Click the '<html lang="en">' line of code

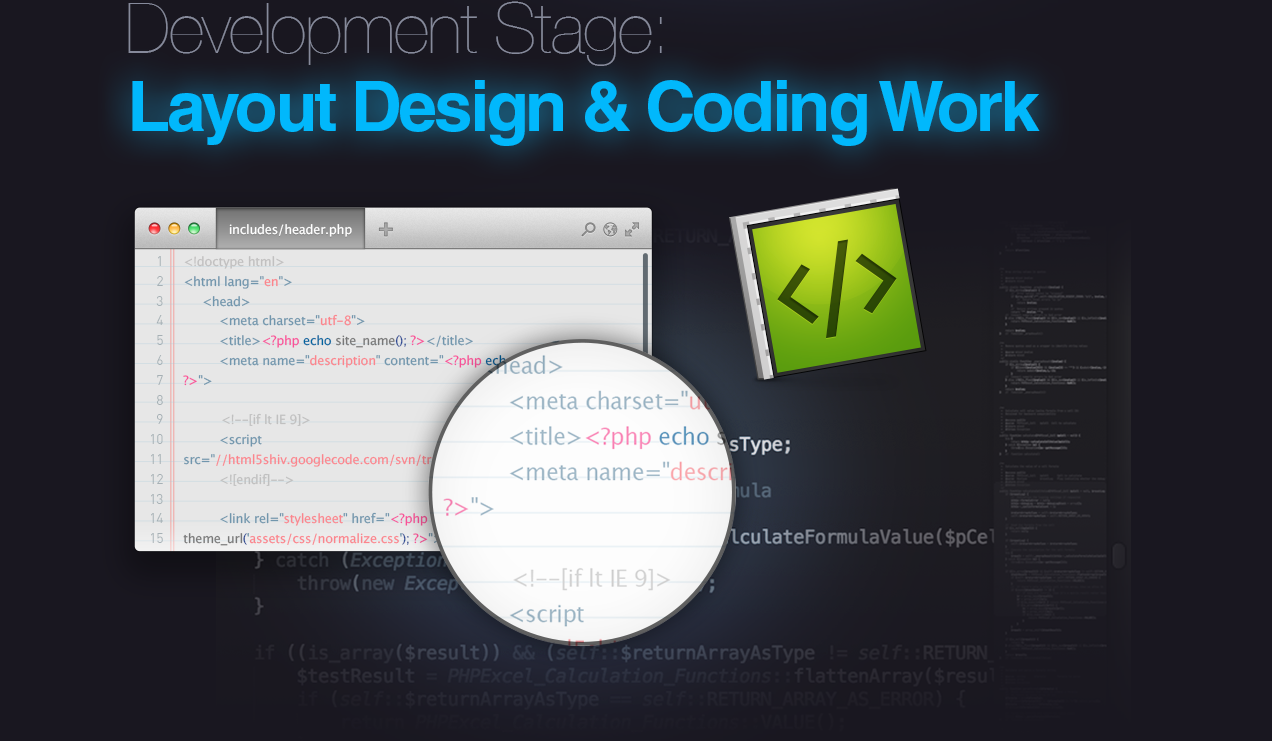pos(238,282)
